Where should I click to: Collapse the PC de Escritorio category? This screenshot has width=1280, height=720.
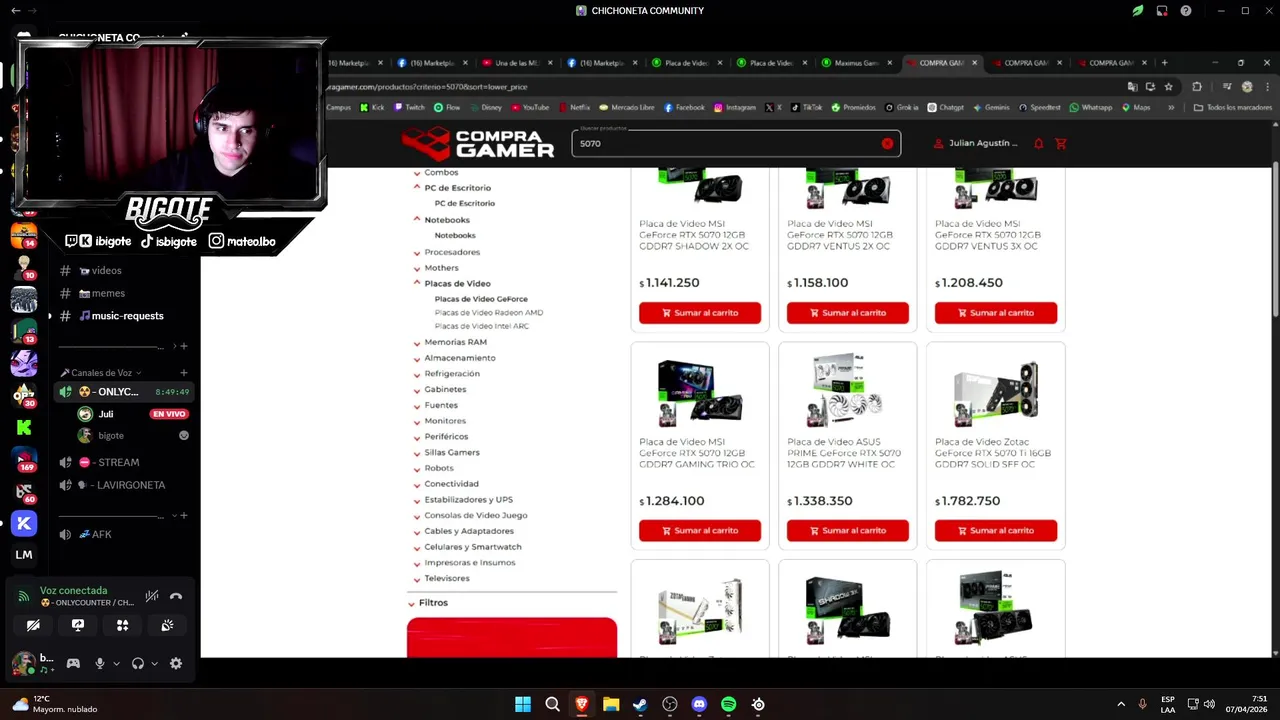pyautogui.click(x=417, y=188)
